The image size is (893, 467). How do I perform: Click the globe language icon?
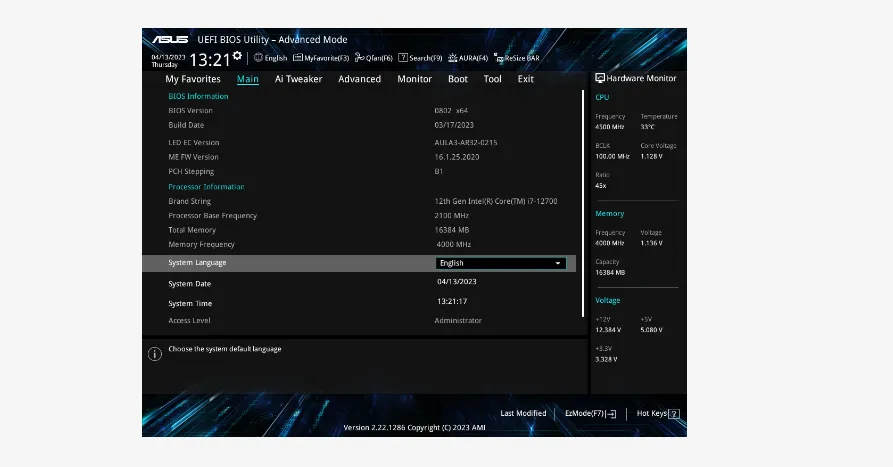(x=258, y=58)
